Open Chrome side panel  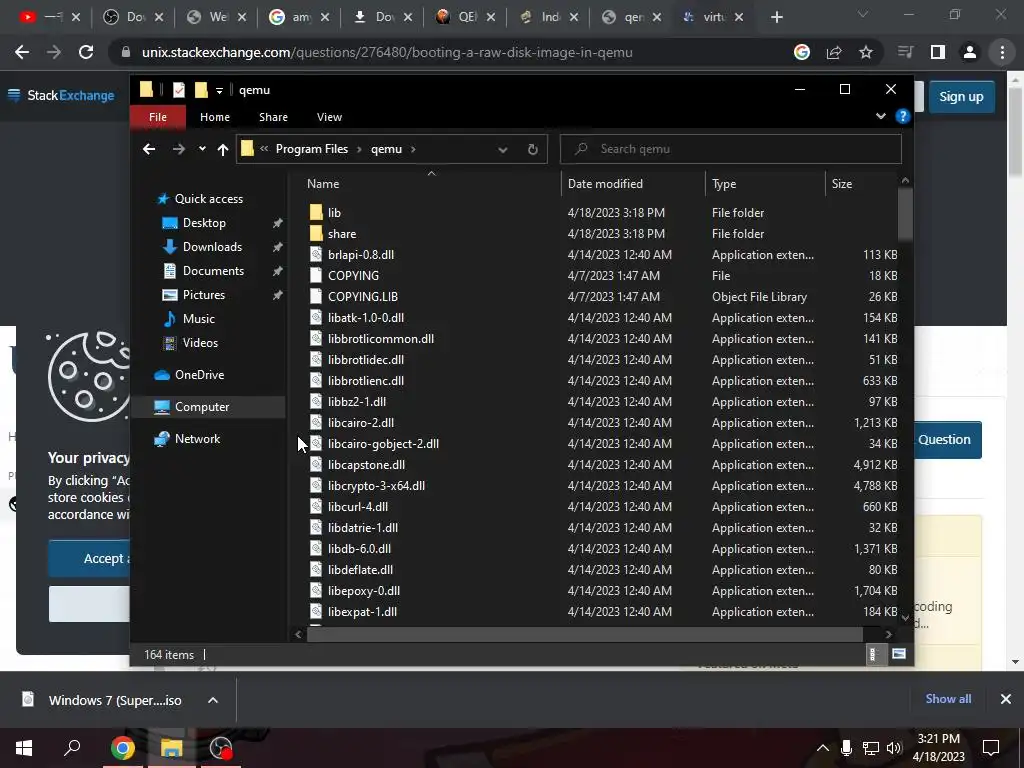point(938,52)
